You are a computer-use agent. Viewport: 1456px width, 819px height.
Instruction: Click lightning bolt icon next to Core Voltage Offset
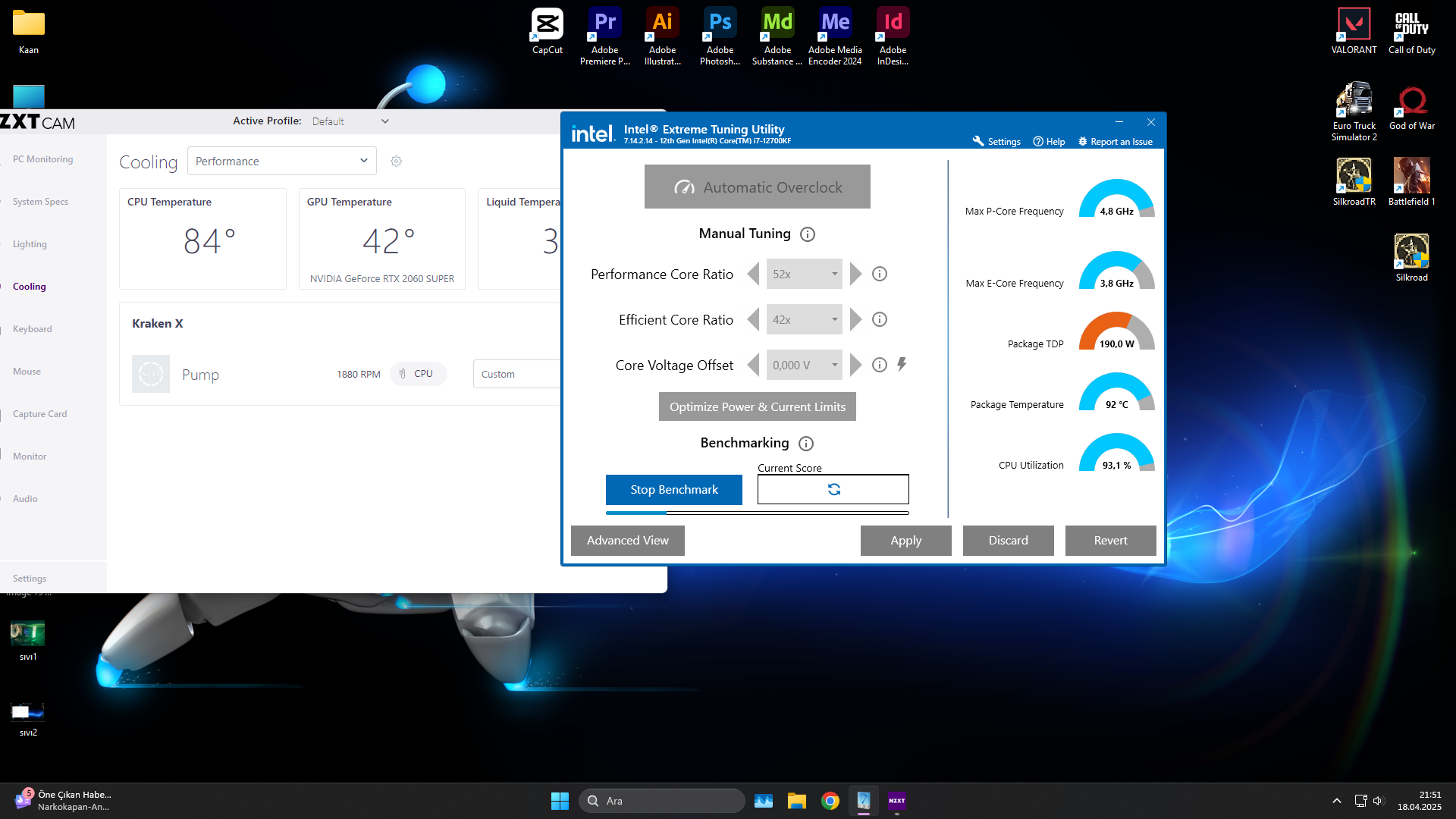coord(902,365)
